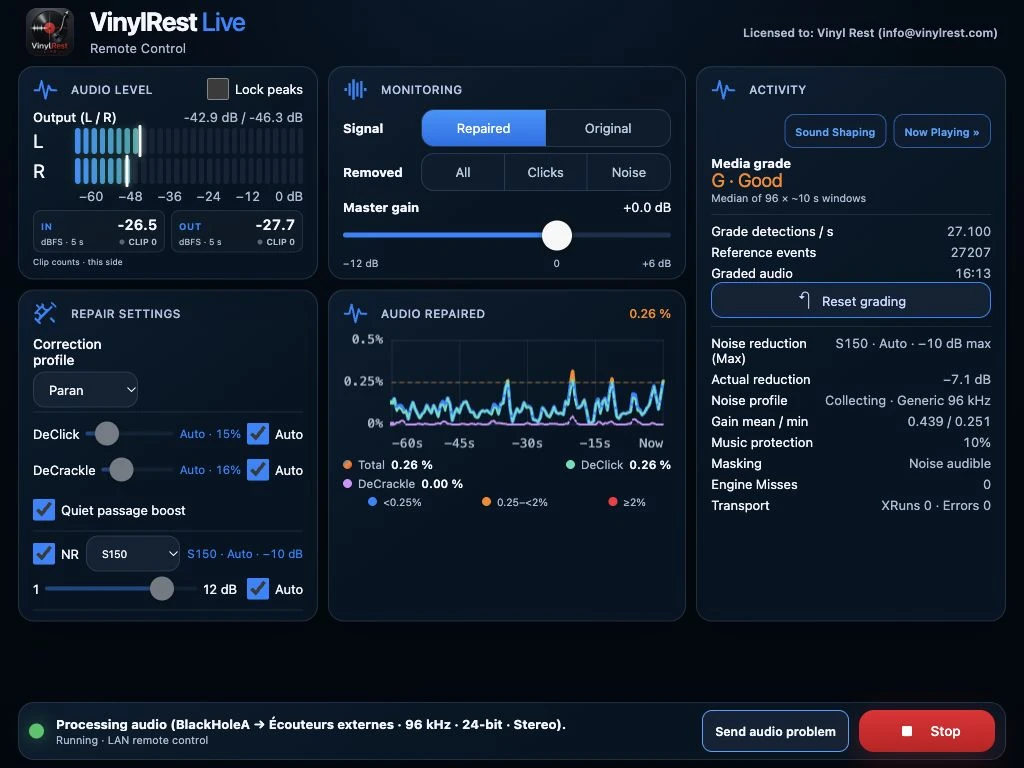
Task: Click the purple DeCrackle legend dot
Action: pos(347,484)
